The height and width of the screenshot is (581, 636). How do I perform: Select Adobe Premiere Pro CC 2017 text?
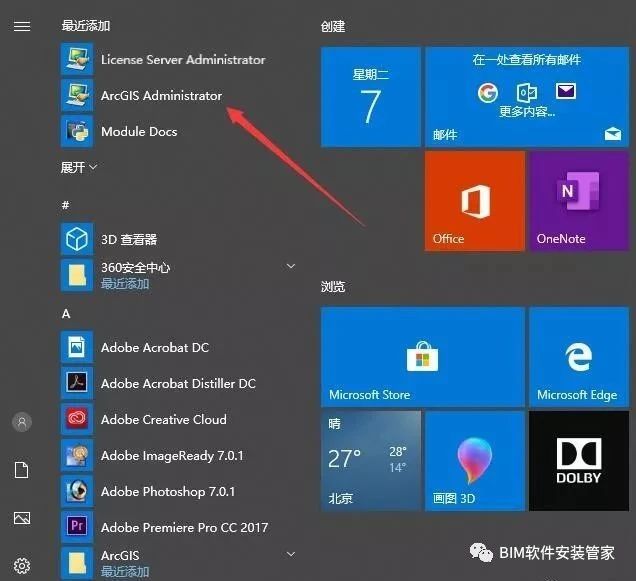tap(185, 527)
